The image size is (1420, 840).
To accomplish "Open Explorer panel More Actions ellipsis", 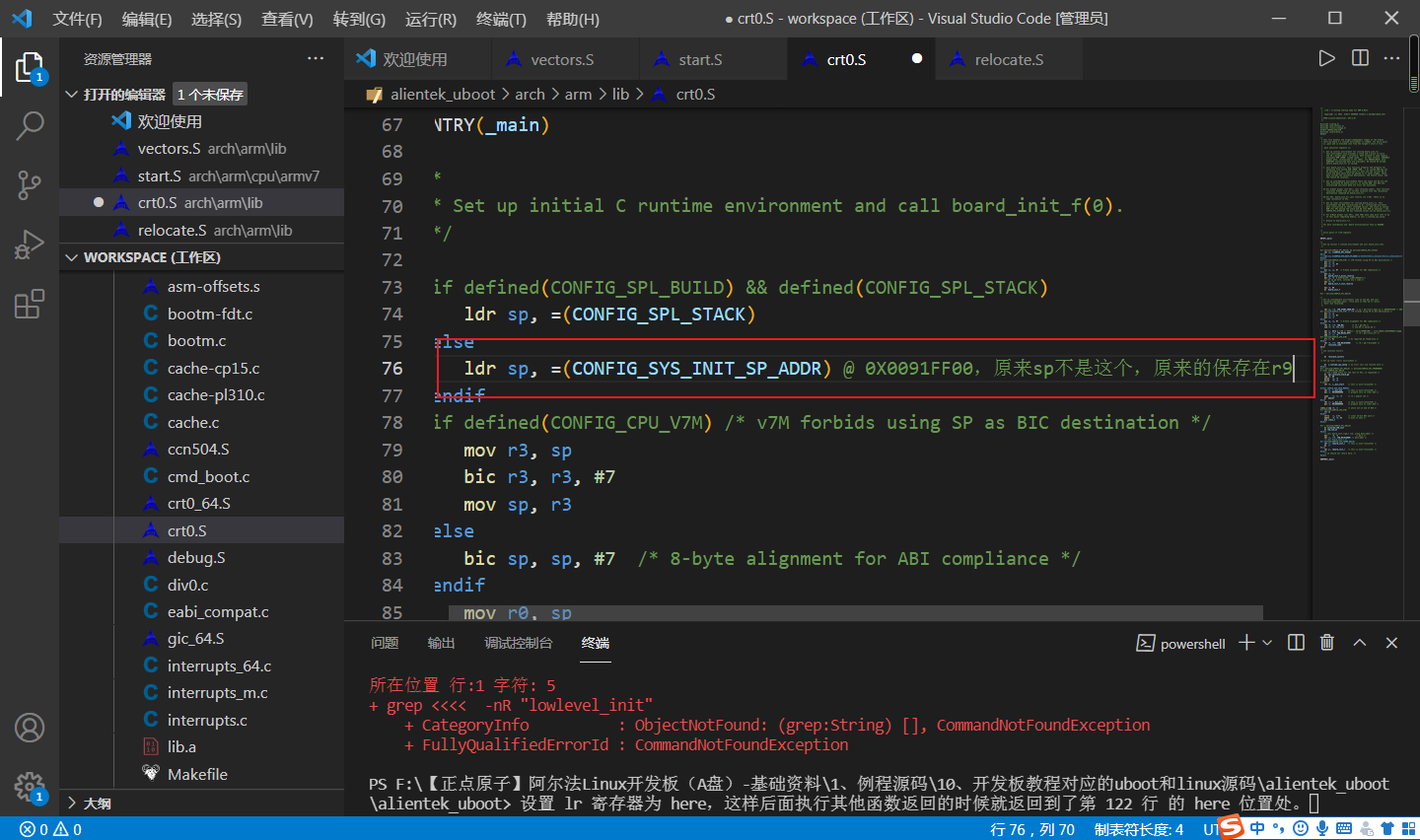I will pos(316,58).
